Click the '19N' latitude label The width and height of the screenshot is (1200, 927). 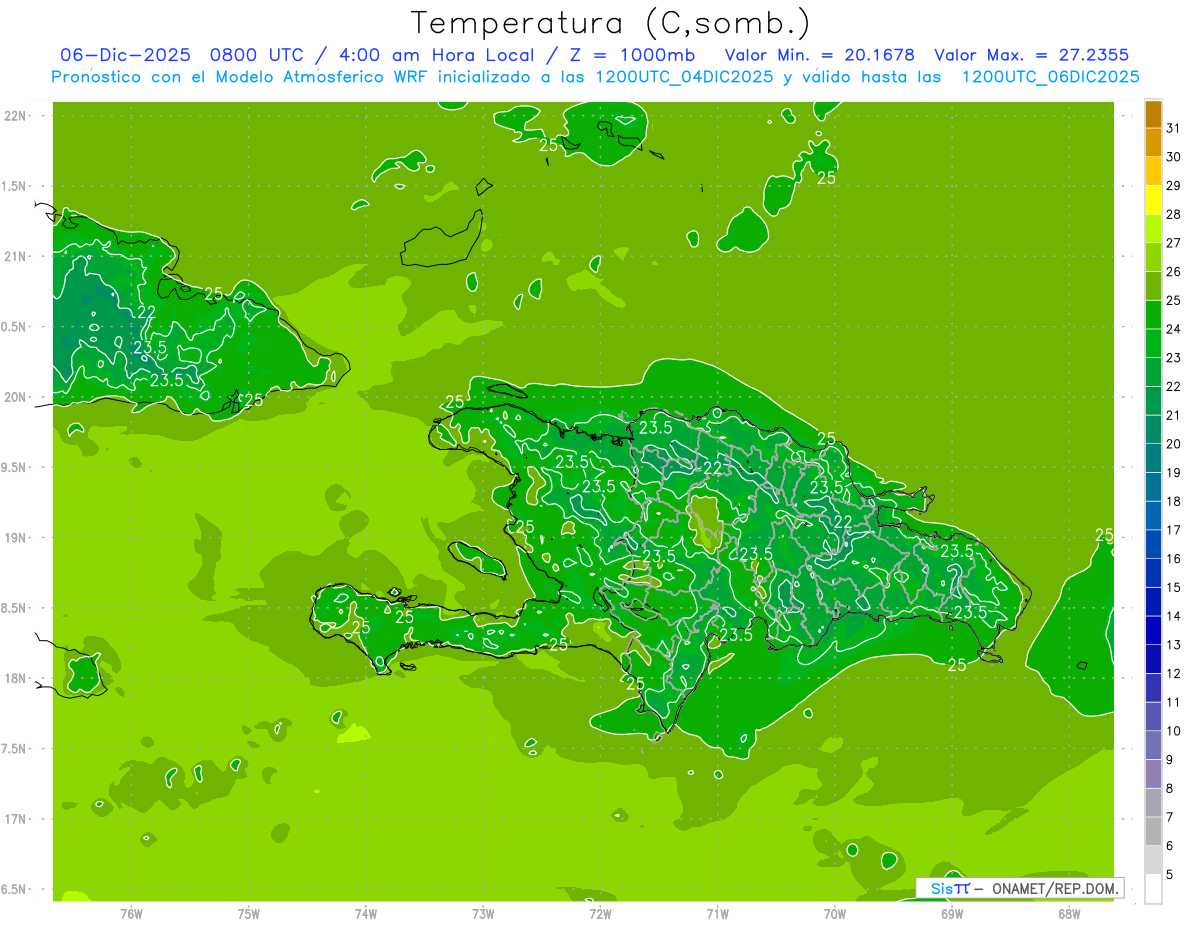pos(14,538)
